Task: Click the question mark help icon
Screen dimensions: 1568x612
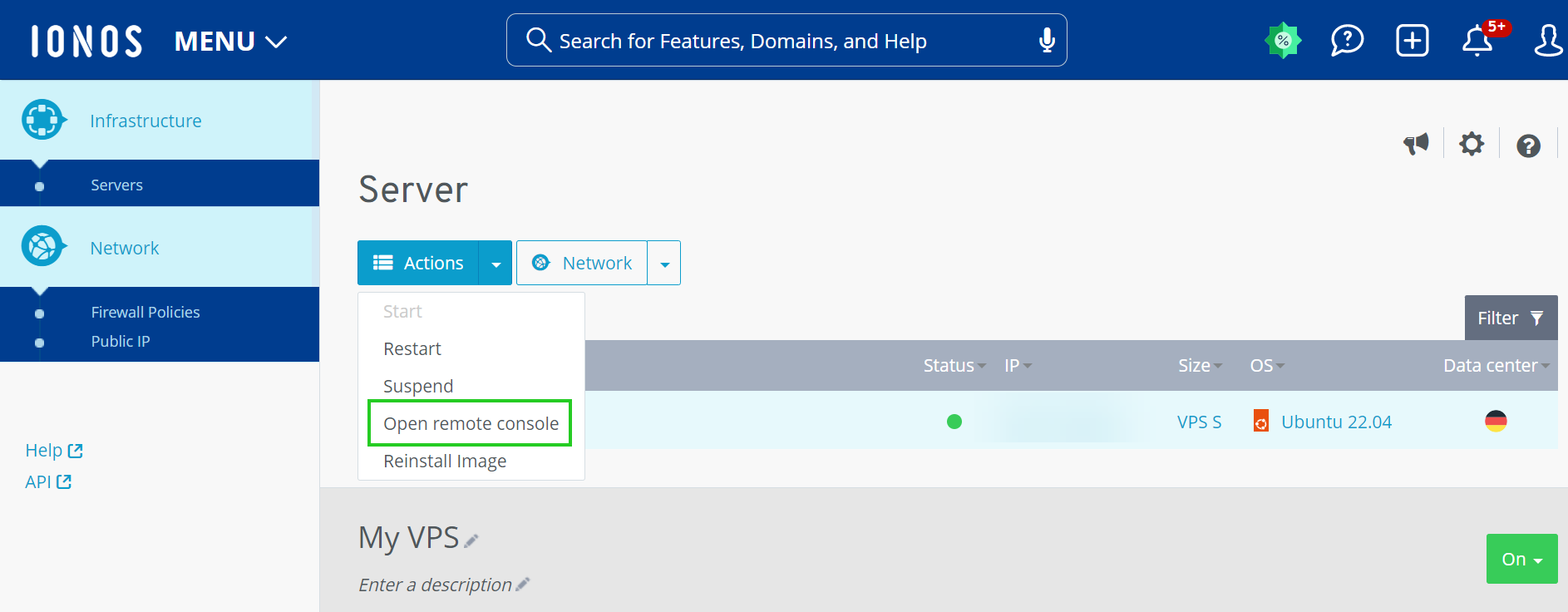Action: (1528, 146)
